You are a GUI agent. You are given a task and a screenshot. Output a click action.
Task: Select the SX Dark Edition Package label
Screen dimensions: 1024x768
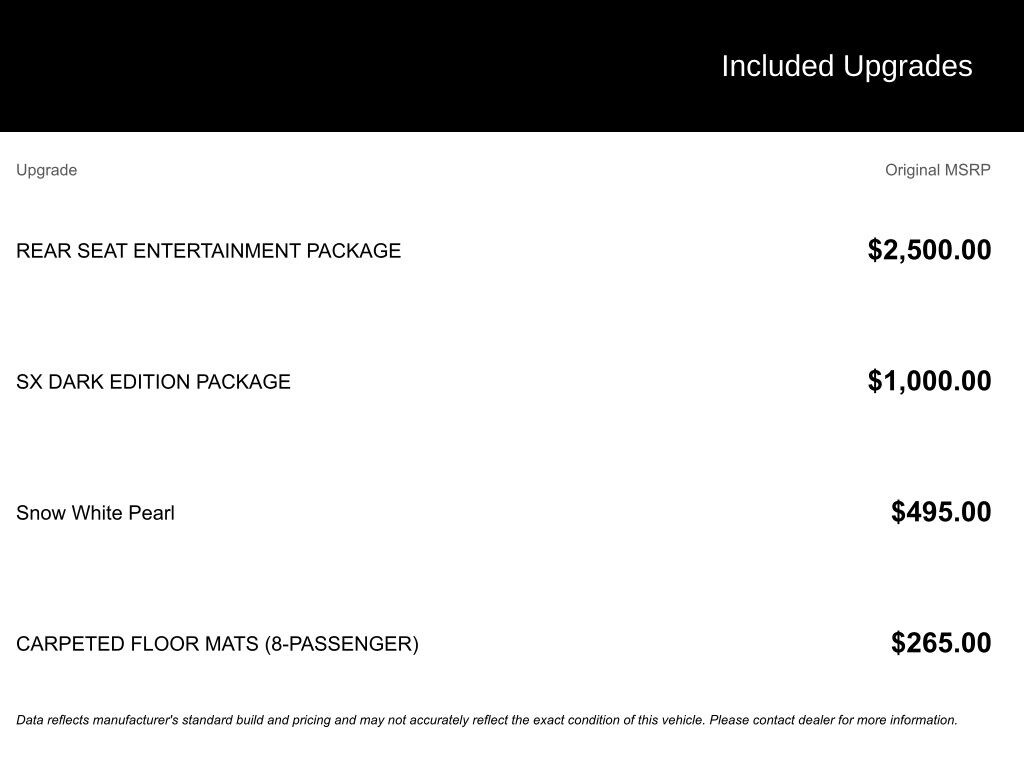pos(153,382)
